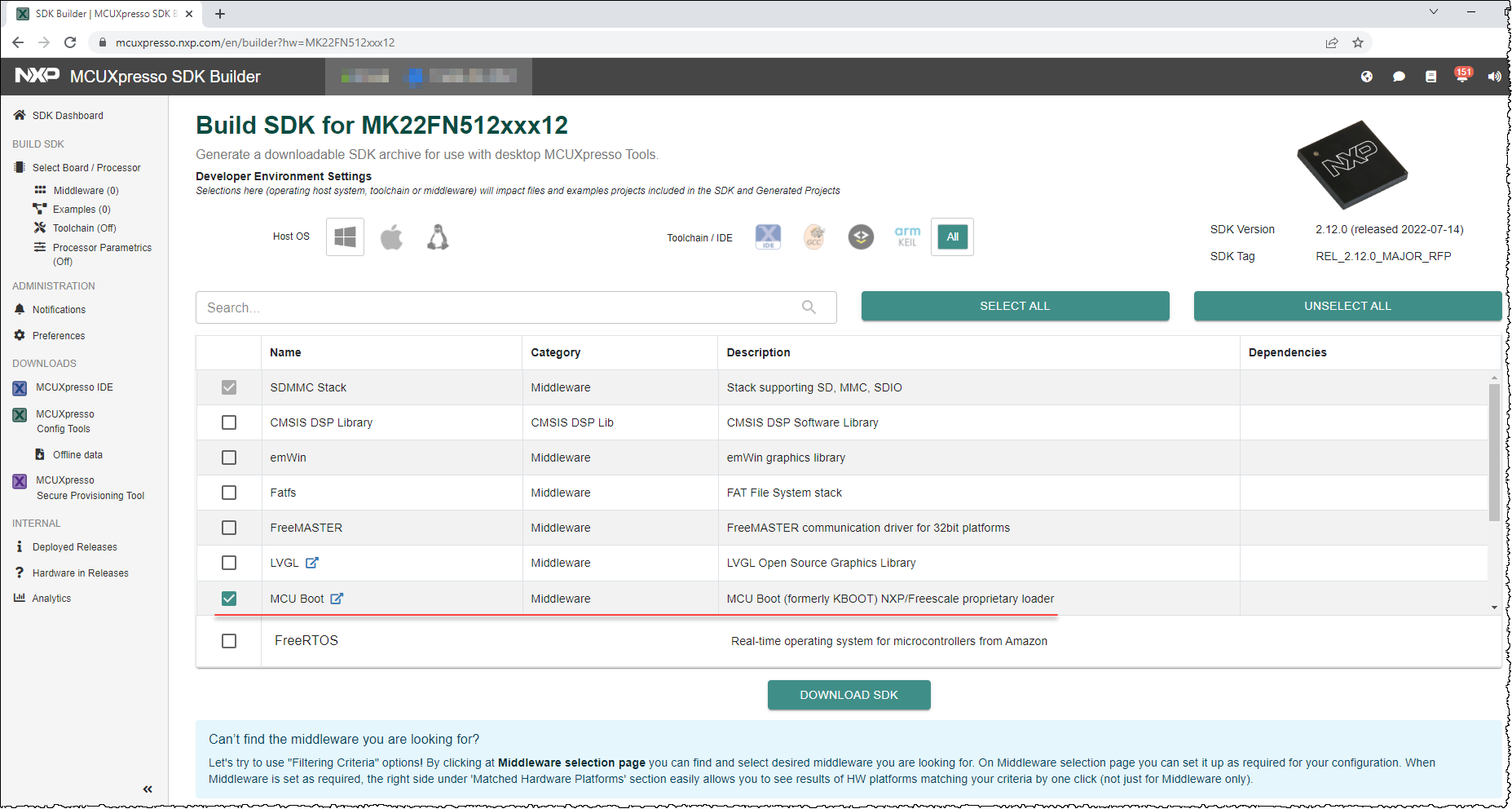The image size is (1512, 809).
Task: Select the MCUXpresso IDE toolchain icon
Action: coord(767,237)
